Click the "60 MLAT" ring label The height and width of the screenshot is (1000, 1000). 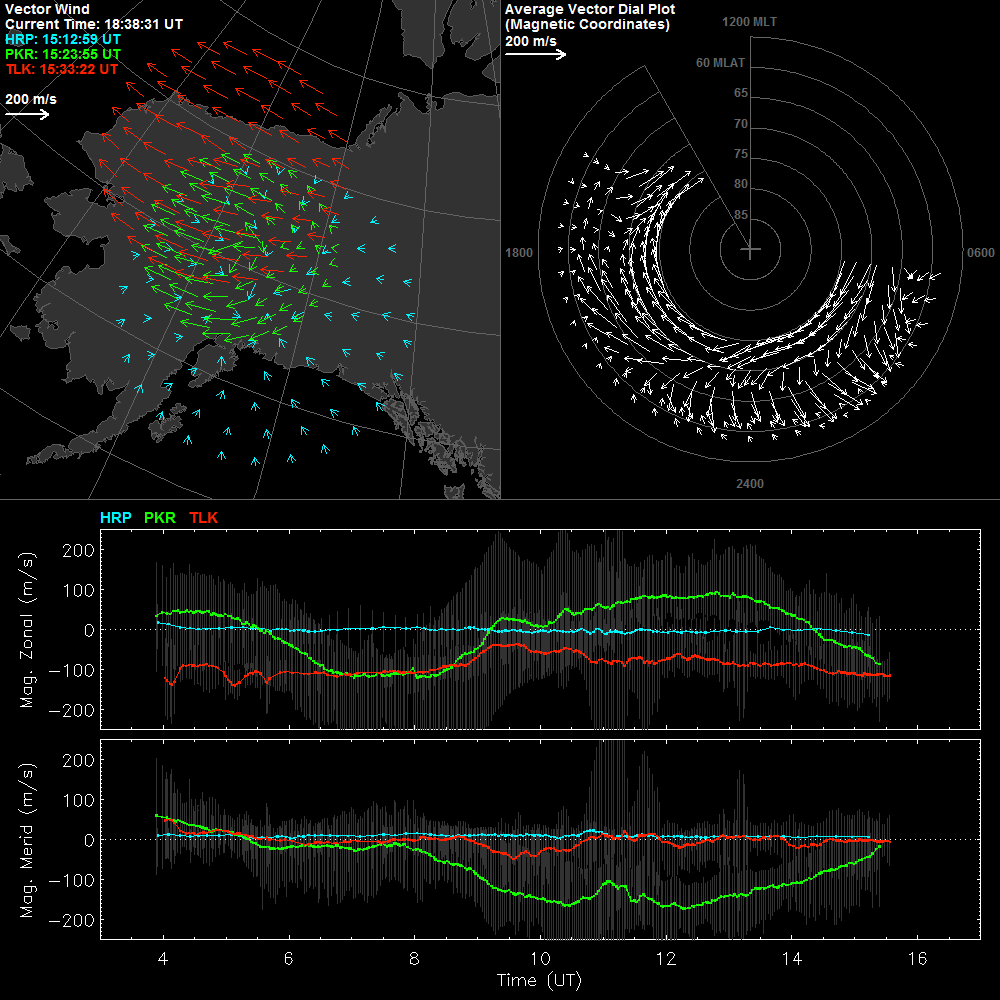720,62
